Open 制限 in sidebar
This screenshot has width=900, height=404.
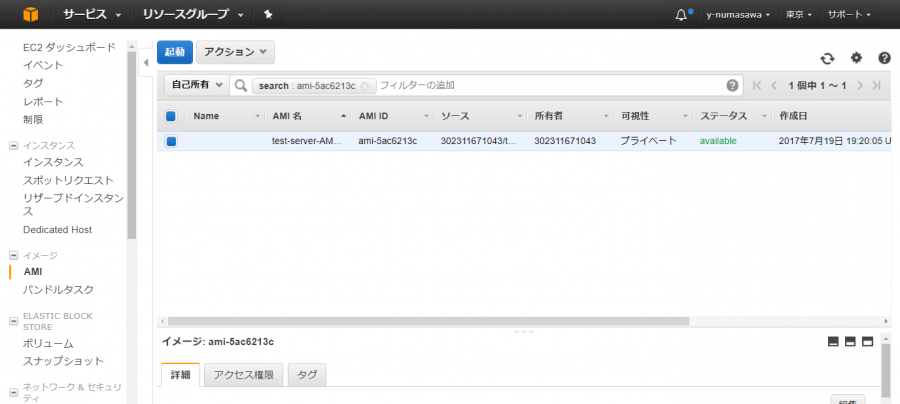point(33,120)
